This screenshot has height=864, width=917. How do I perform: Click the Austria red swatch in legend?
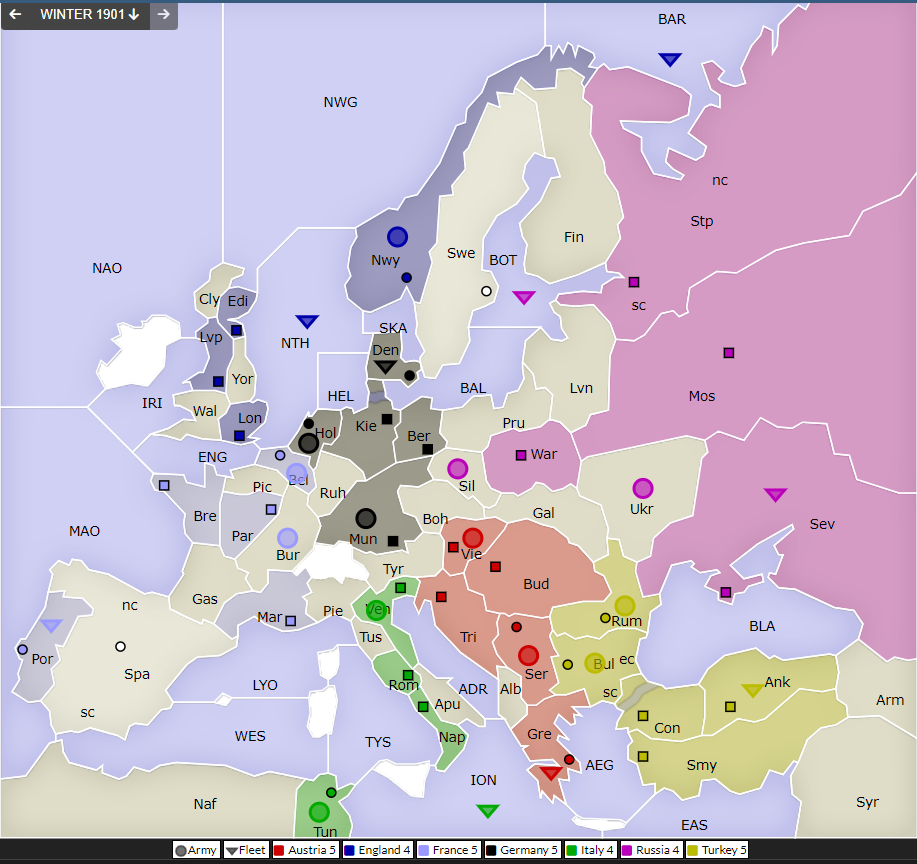coord(279,850)
